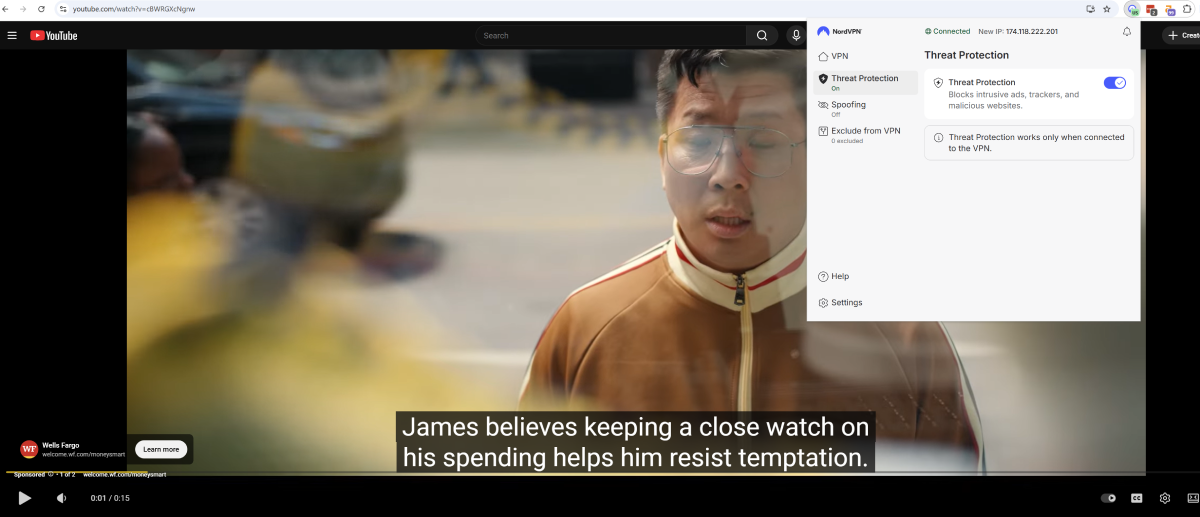Click the shield icon in Threat Protection card

(938, 82)
